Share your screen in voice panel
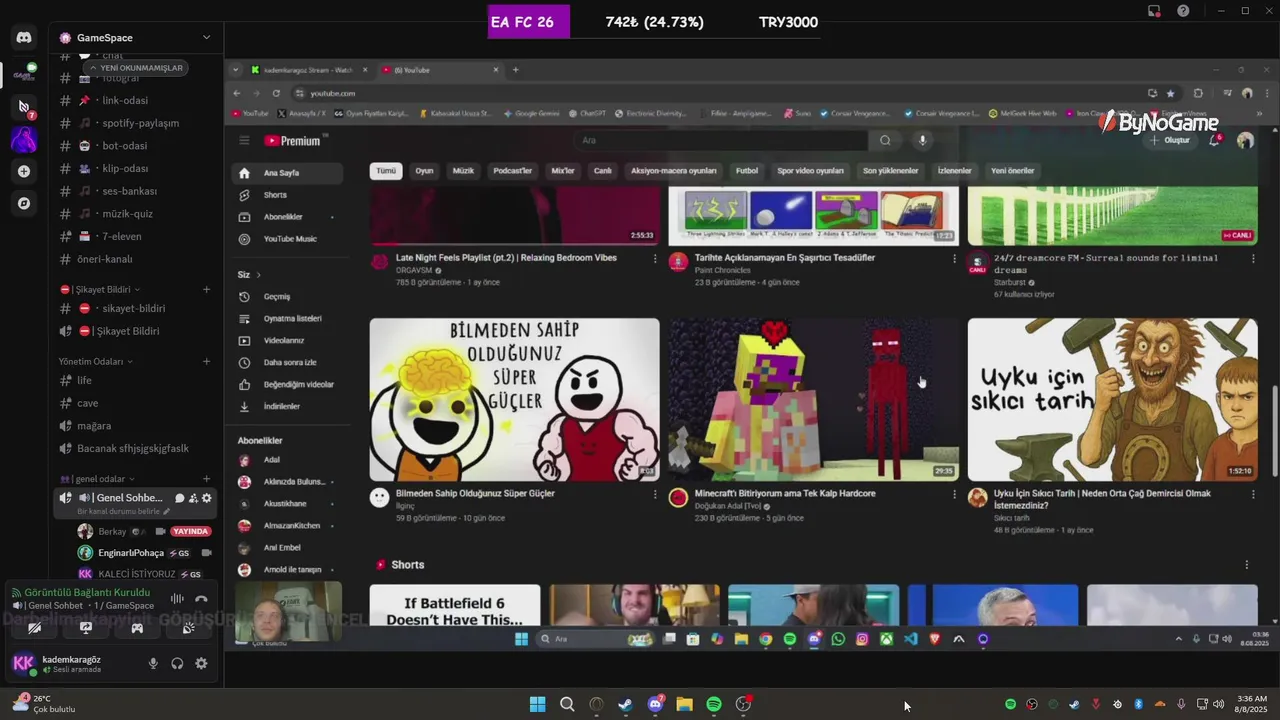The height and width of the screenshot is (720, 1280). pyautogui.click(x=86, y=628)
